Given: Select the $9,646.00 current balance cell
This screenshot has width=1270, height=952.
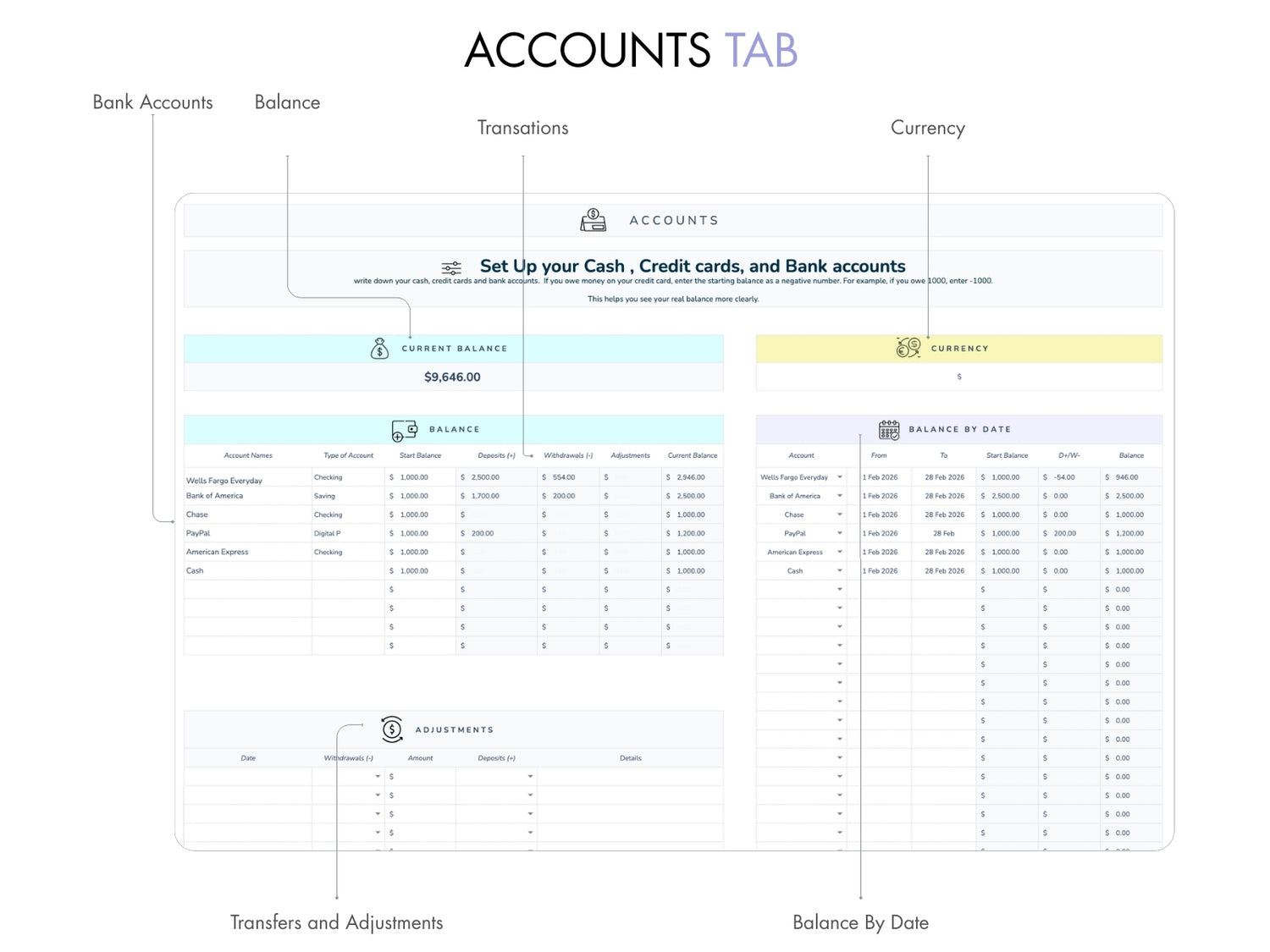Looking at the screenshot, I should 452,377.
